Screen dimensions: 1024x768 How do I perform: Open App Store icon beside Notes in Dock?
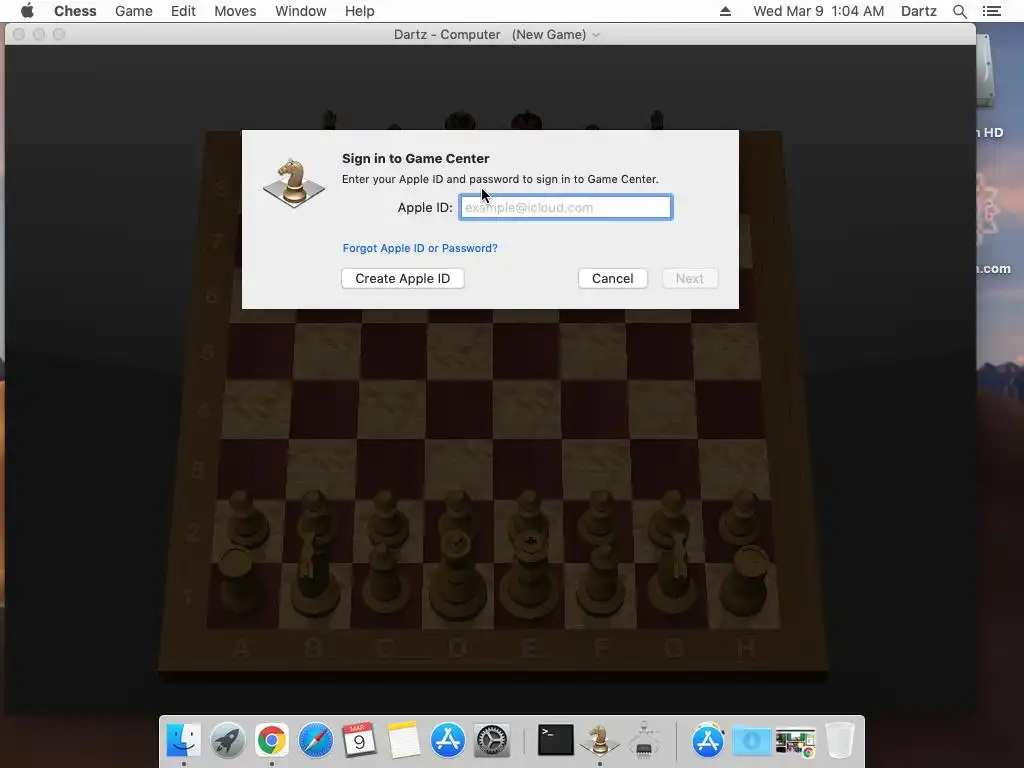pos(447,740)
